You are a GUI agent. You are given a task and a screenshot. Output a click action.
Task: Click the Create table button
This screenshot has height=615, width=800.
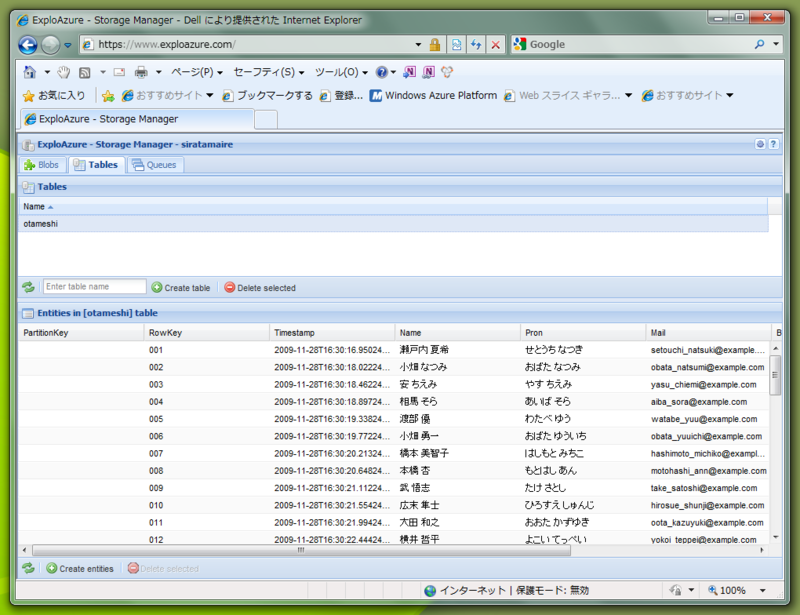pos(181,288)
